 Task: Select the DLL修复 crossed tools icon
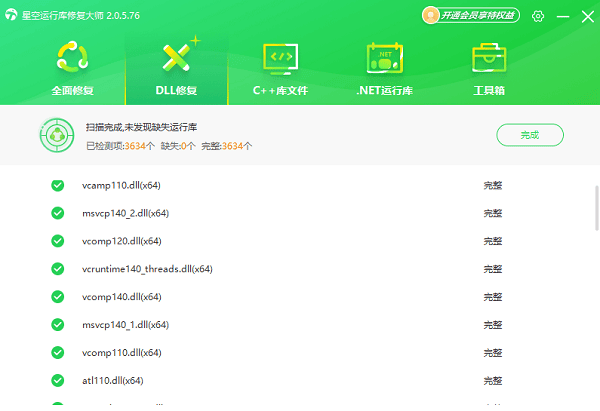tap(176, 57)
